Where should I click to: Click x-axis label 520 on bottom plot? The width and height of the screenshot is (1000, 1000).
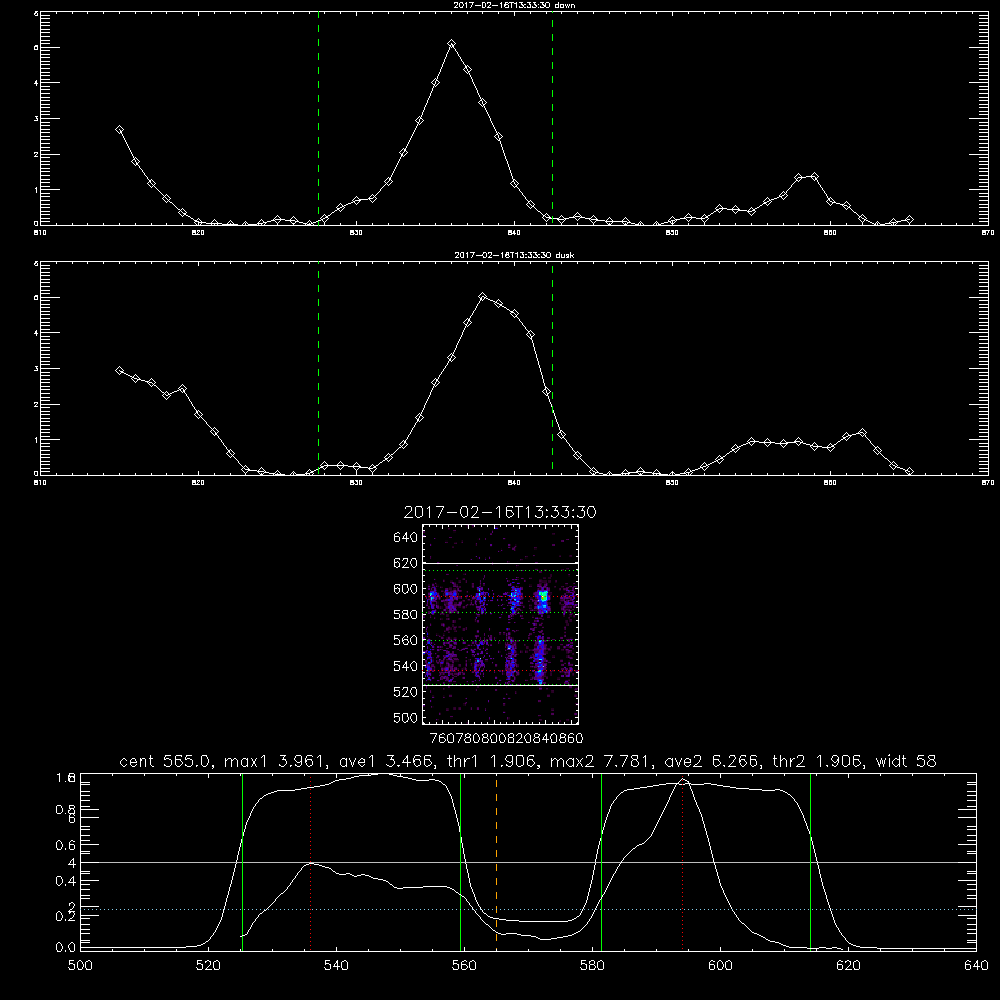click(x=209, y=966)
